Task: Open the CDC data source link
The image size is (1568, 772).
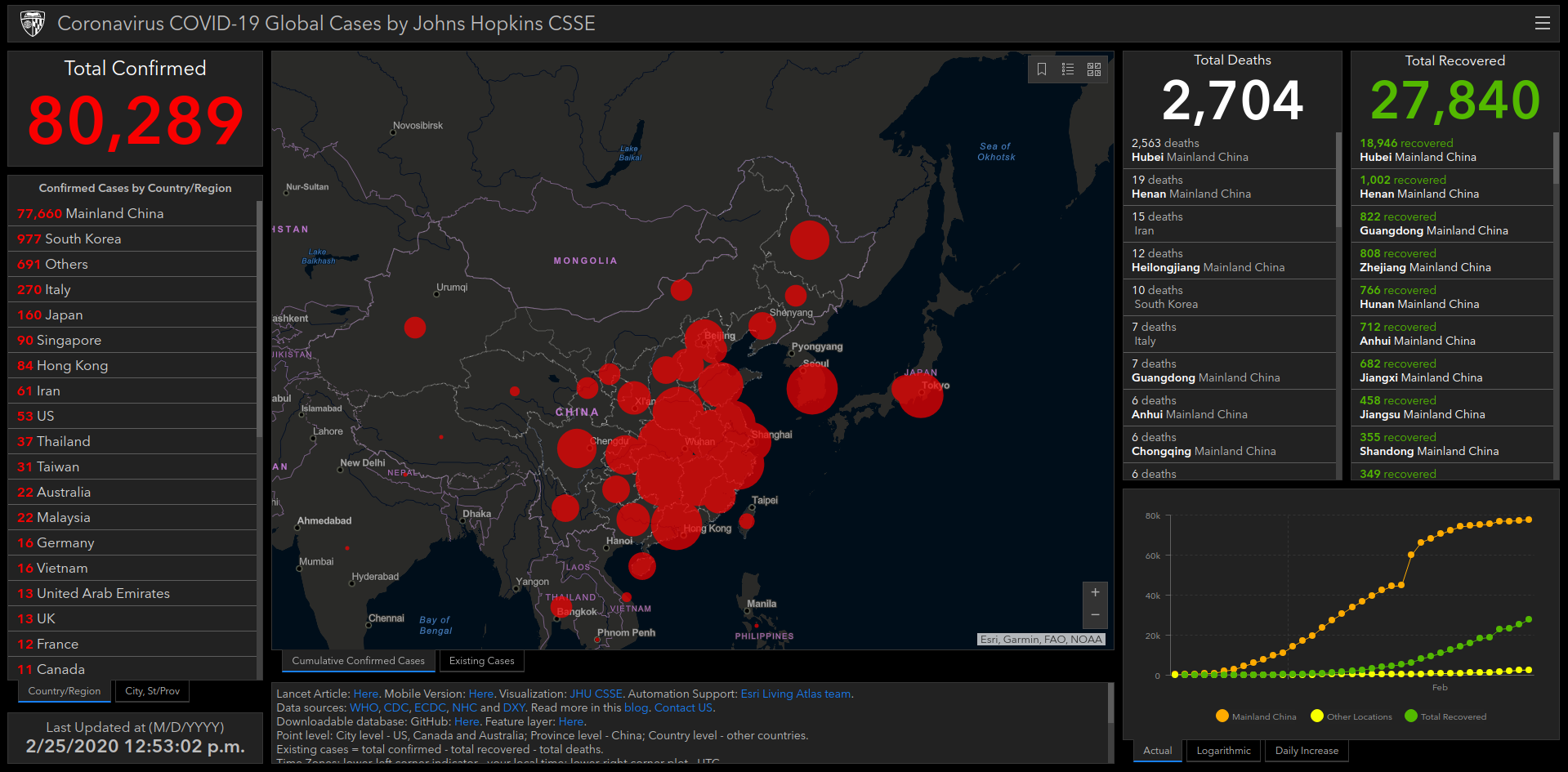Action: (395, 707)
